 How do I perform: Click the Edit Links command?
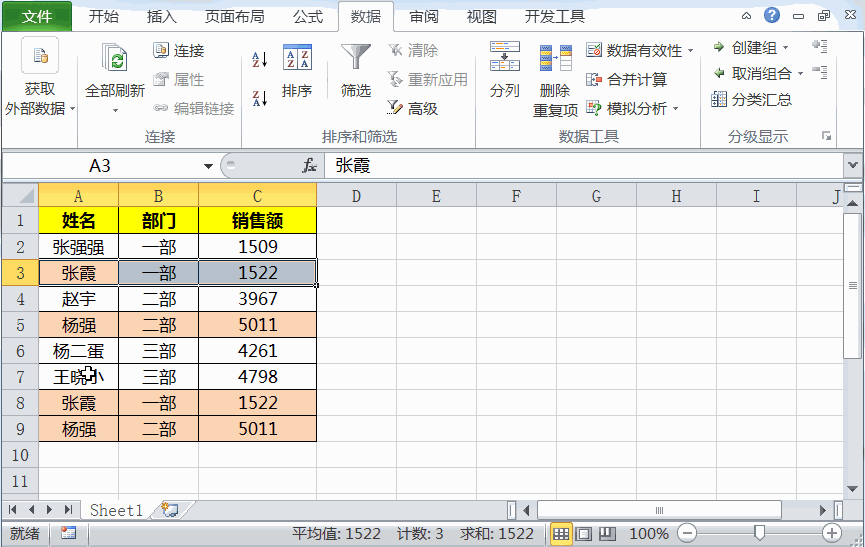(x=194, y=109)
